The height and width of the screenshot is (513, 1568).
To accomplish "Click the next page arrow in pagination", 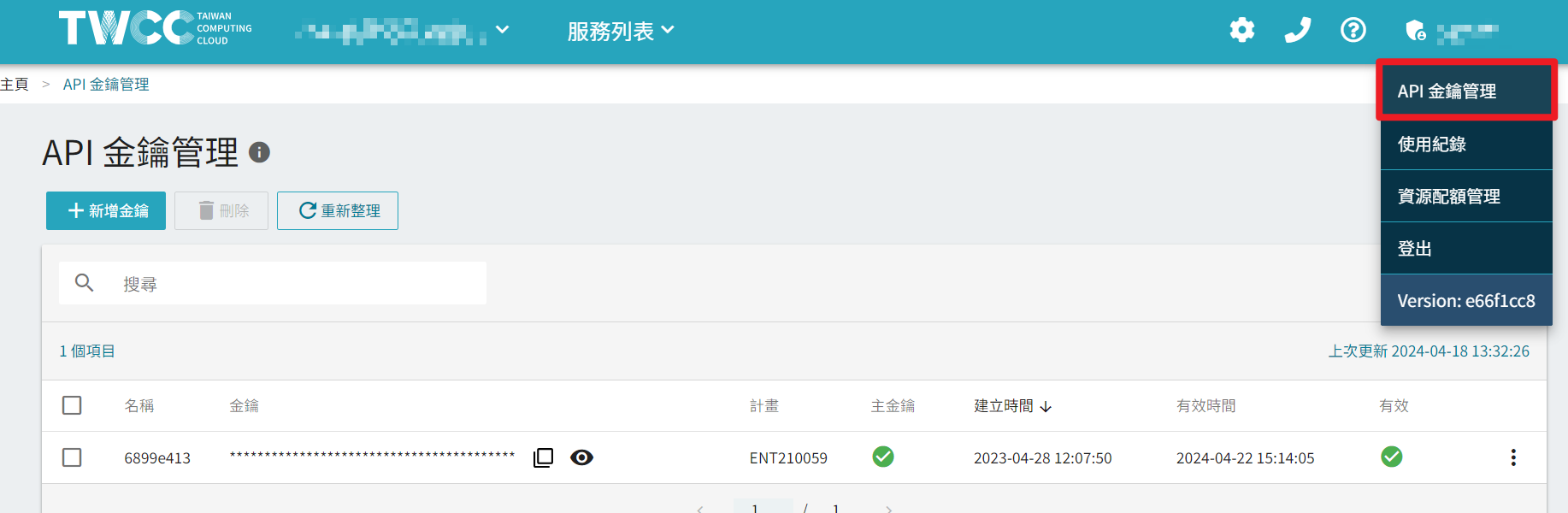I will [x=889, y=509].
